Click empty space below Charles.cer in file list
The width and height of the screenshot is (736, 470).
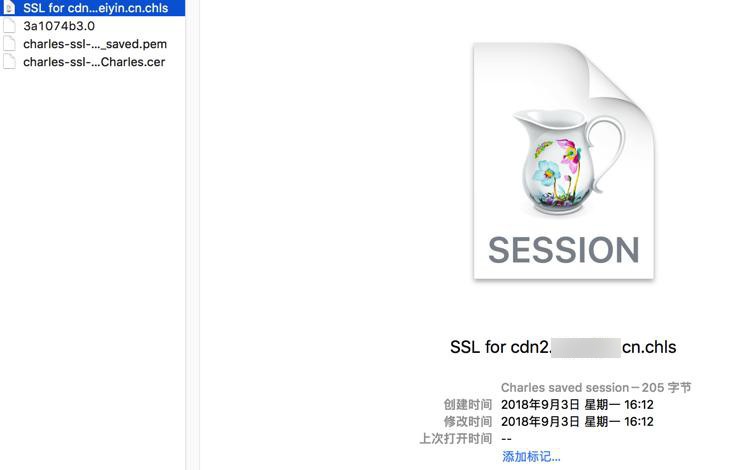(x=92, y=268)
